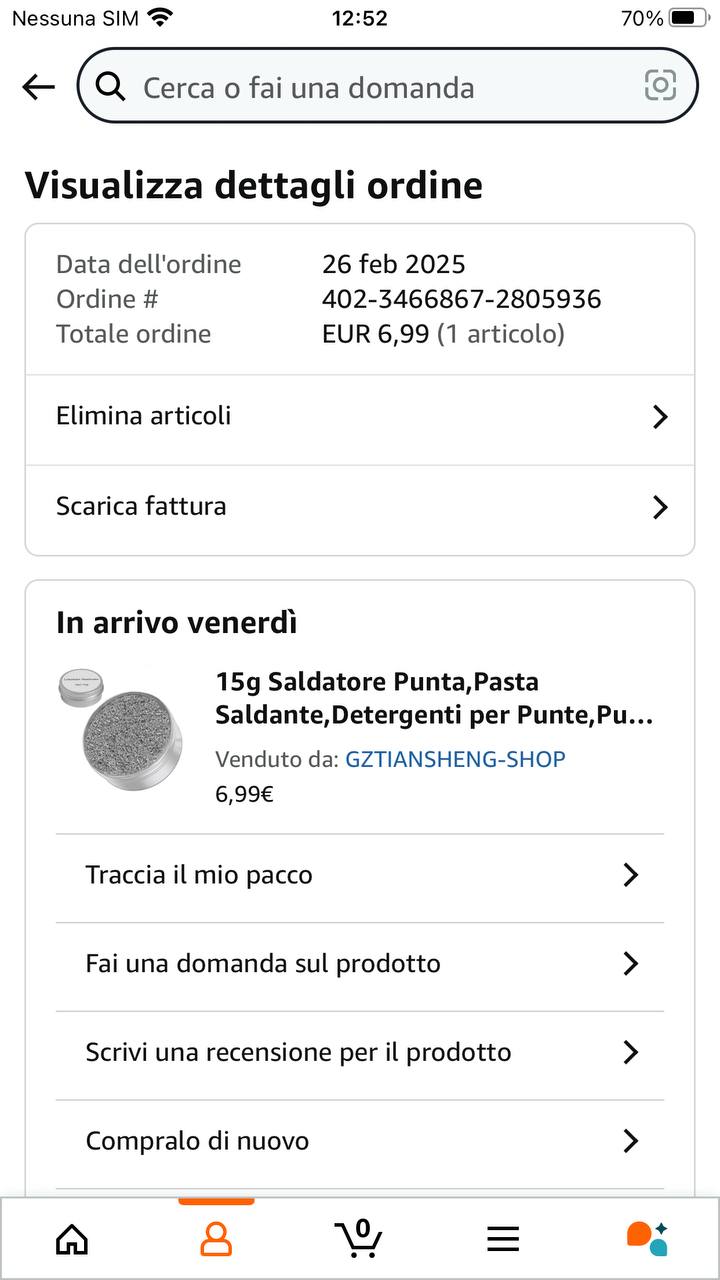The width and height of the screenshot is (720, 1280).
Task: Expand Traccia il mio pacco chevron
Action: pos(630,875)
